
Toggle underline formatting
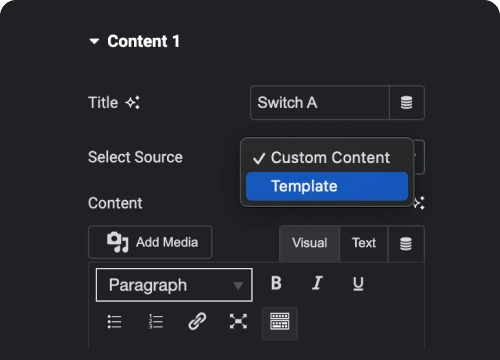coord(358,284)
